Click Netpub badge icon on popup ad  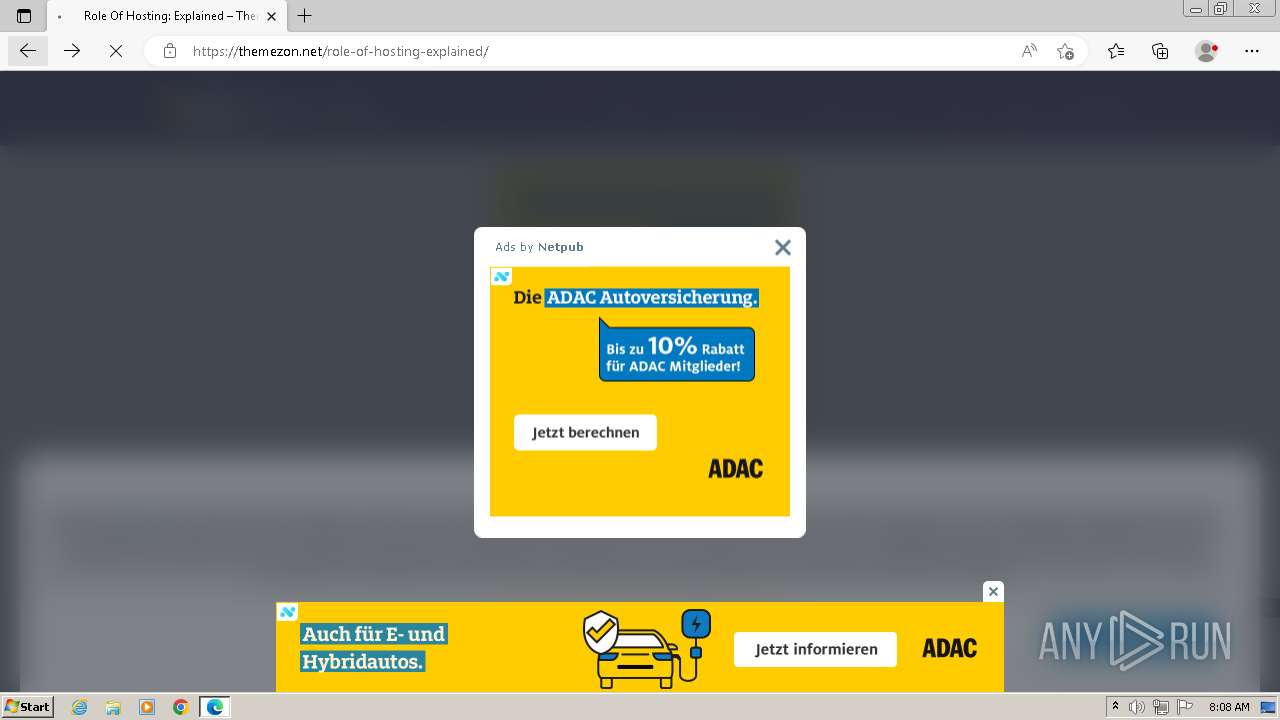(x=501, y=277)
